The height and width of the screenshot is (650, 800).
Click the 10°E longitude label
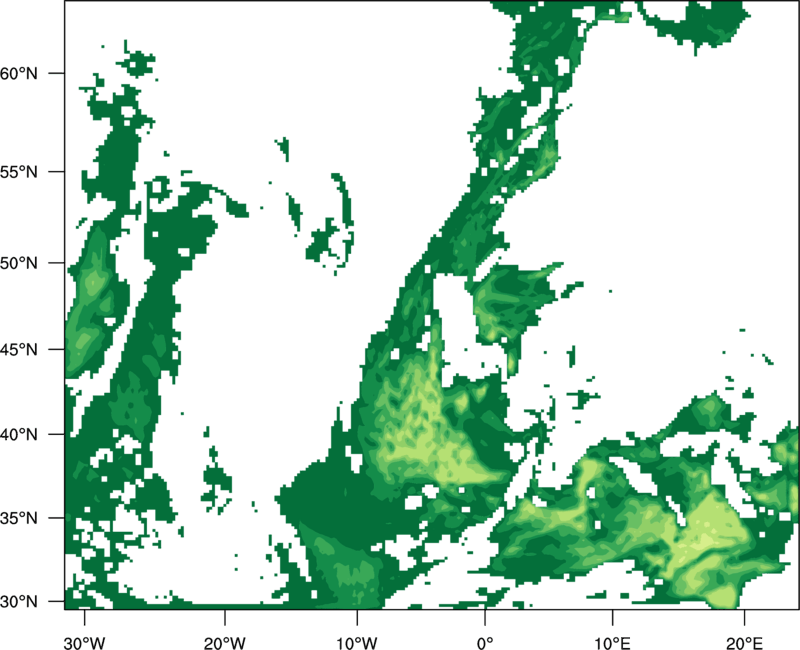tap(612, 643)
